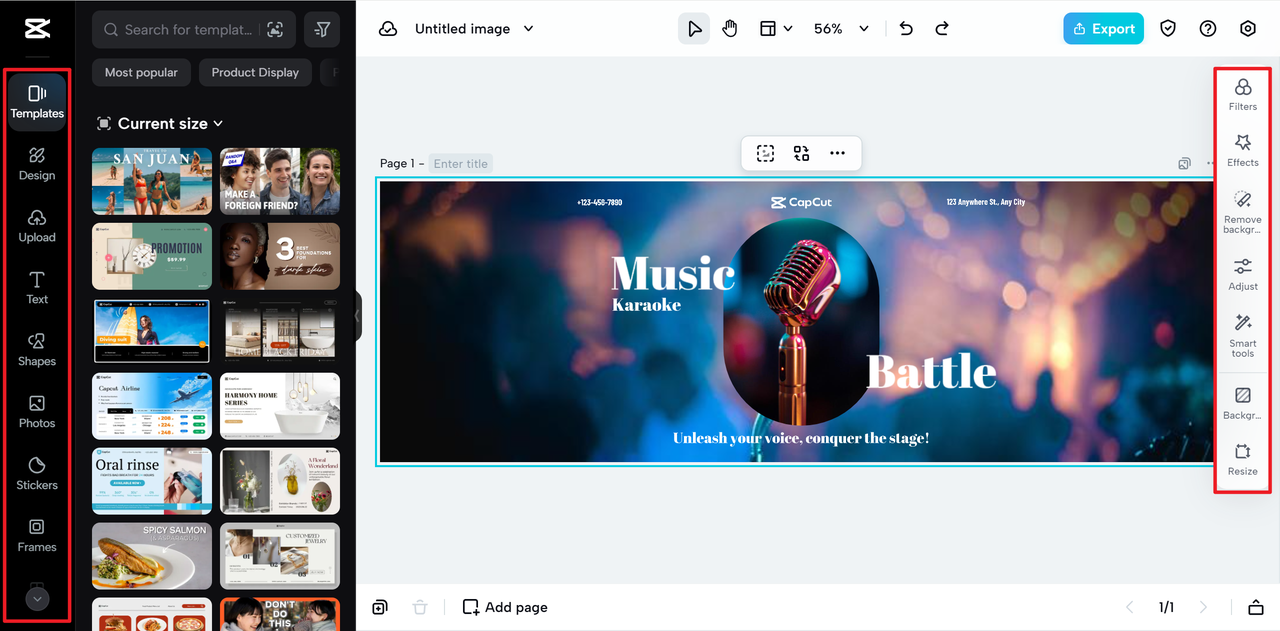This screenshot has height=631, width=1280.
Task: Choose the Make a Foreign Friend template
Action: 280,181
